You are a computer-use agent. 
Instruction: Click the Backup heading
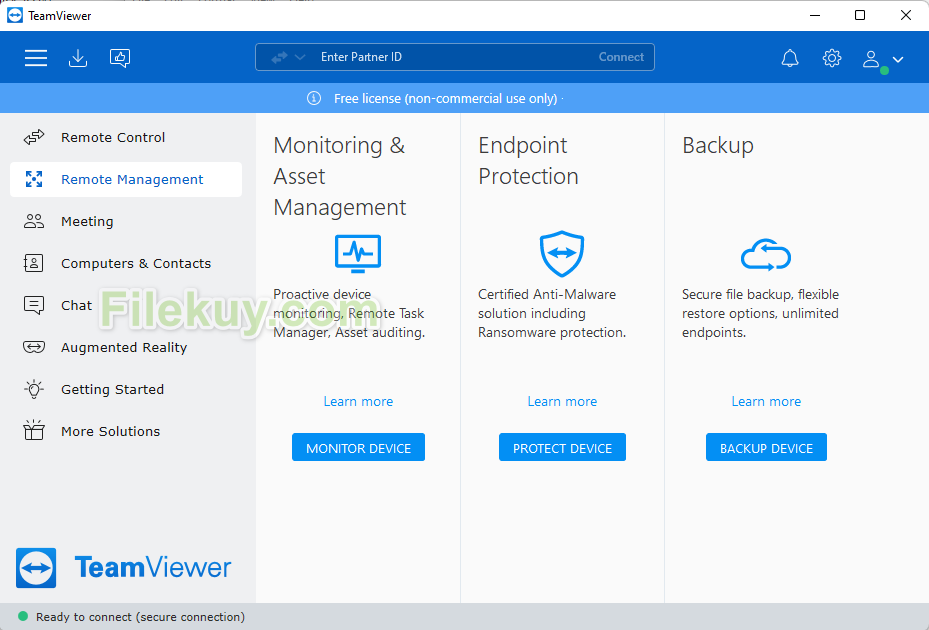(717, 145)
